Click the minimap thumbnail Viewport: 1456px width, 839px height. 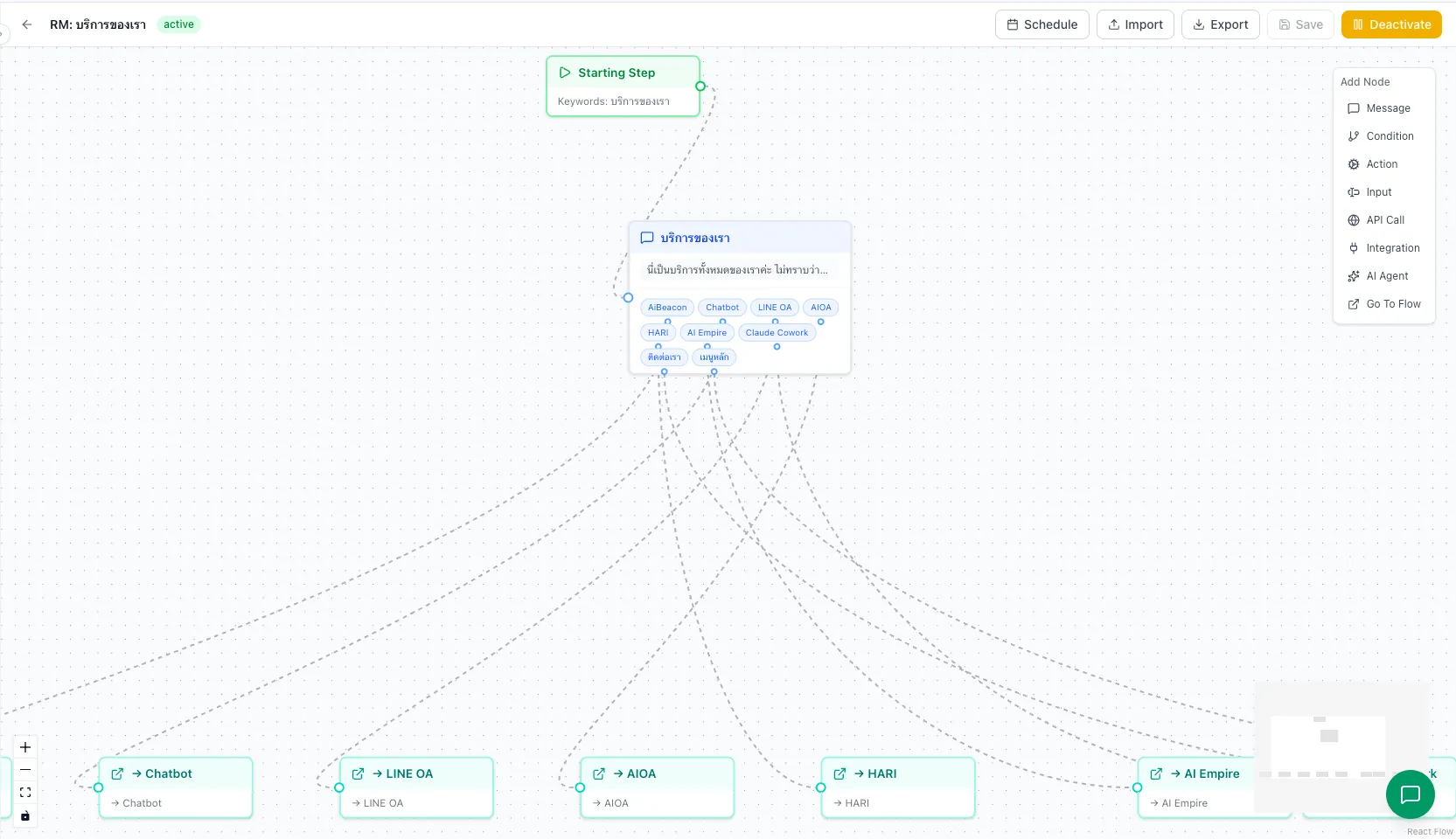click(x=1341, y=747)
